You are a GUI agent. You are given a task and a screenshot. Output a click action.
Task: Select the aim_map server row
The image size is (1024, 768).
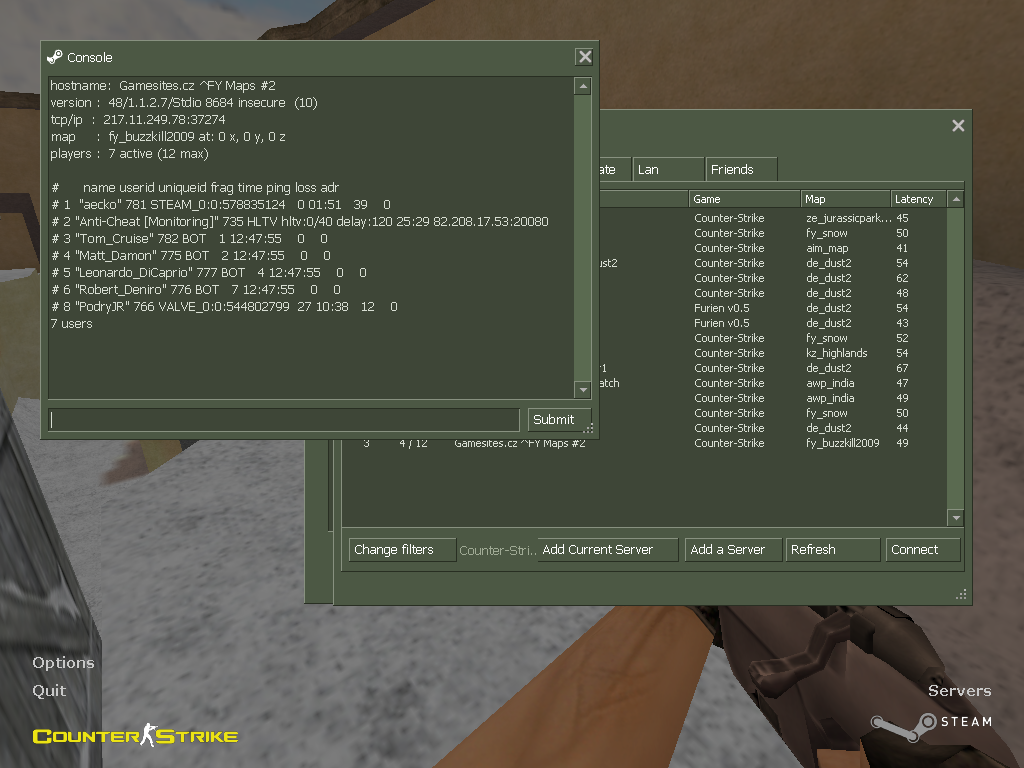(773, 248)
